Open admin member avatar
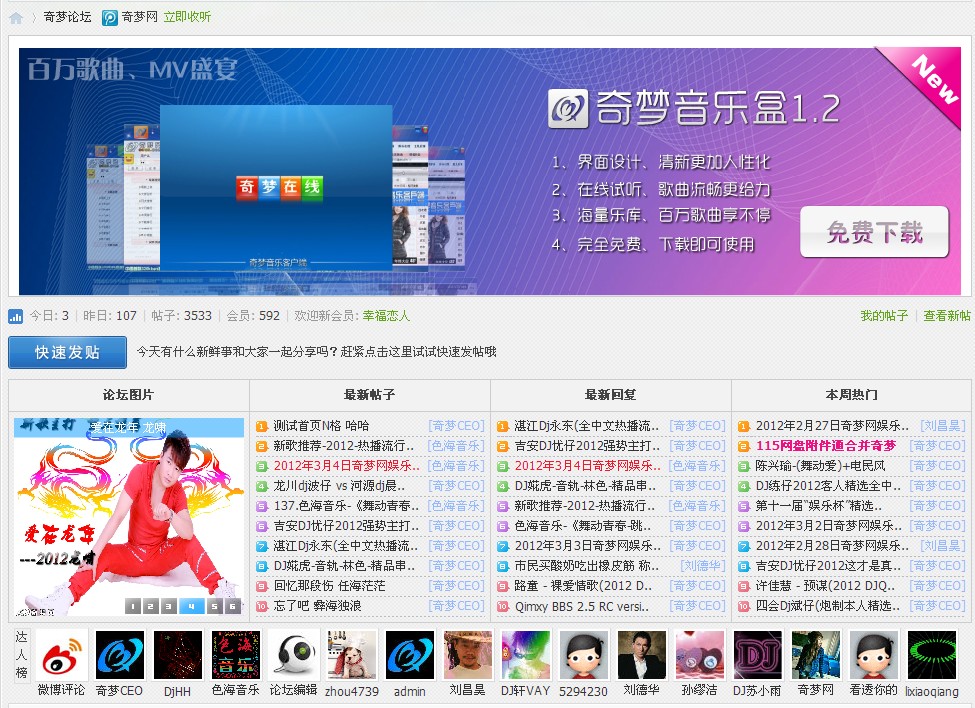 click(x=410, y=655)
